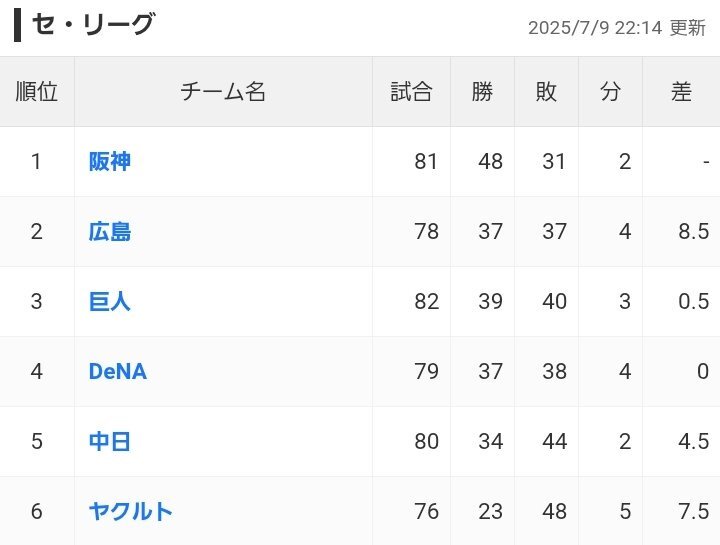Click the セ・リーグ section heading
720x545 pixels.
pos(93,25)
